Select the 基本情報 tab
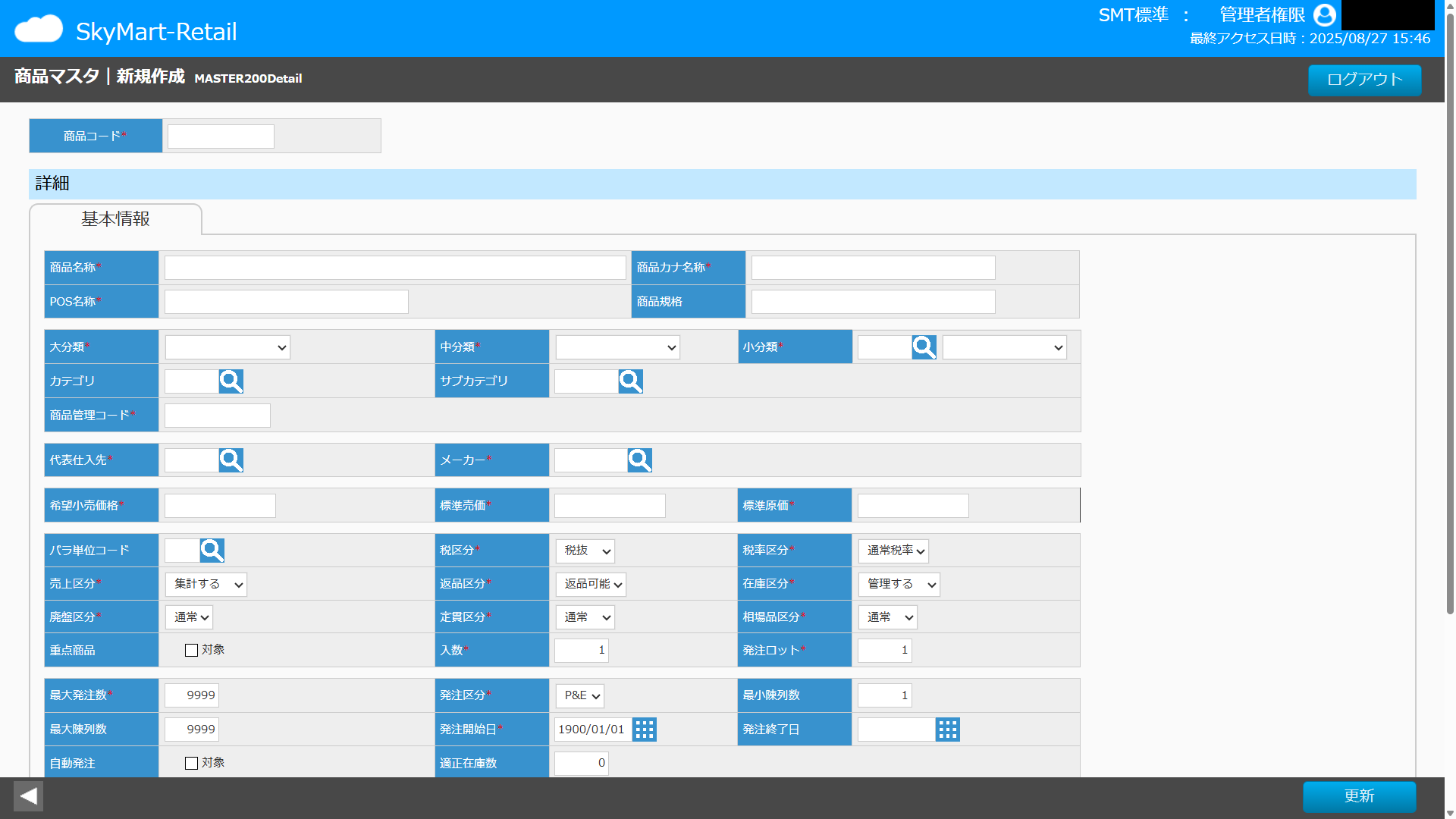 click(115, 219)
